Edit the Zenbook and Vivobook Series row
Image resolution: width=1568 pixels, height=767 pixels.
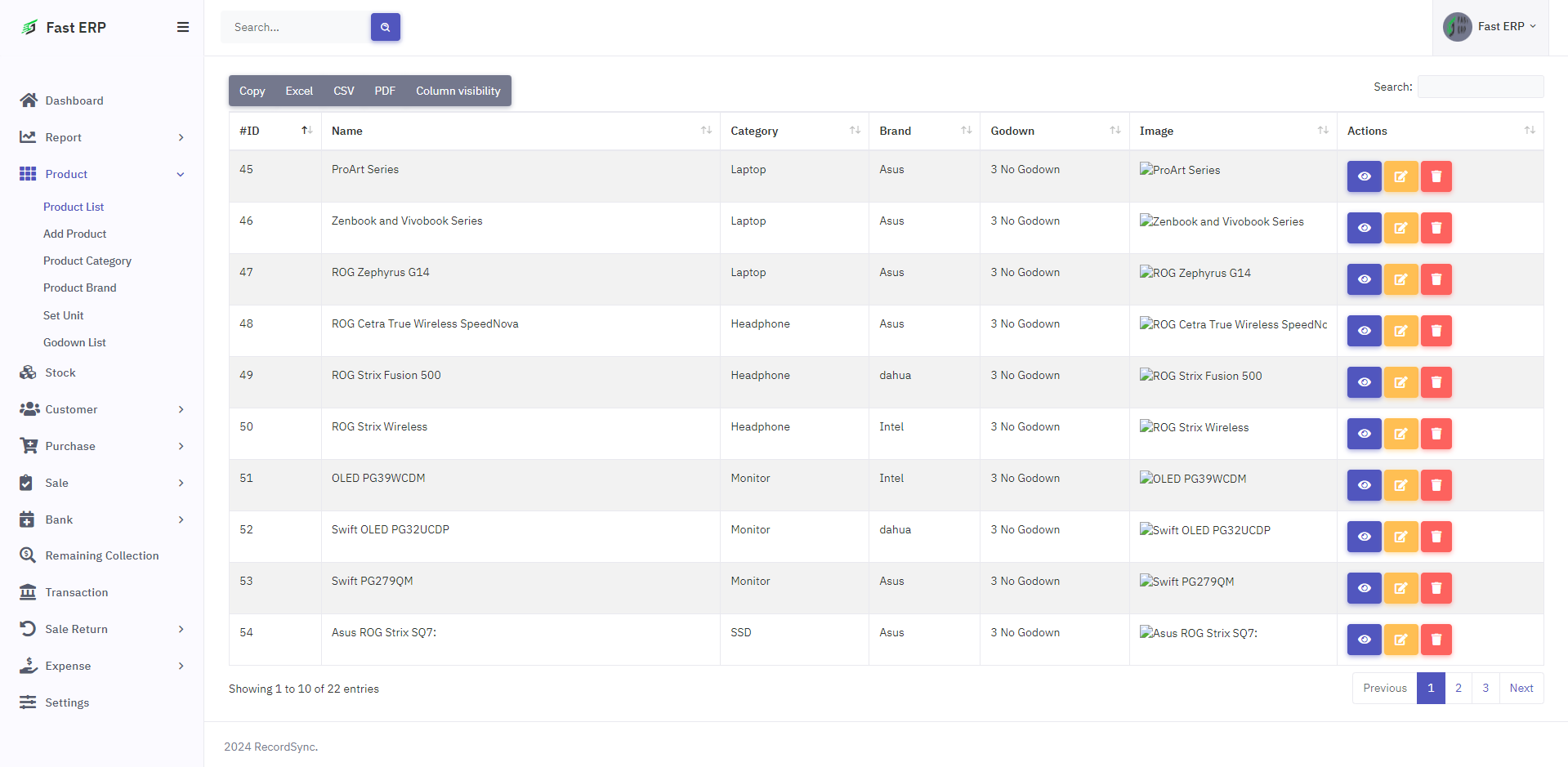[x=1400, y=228]
